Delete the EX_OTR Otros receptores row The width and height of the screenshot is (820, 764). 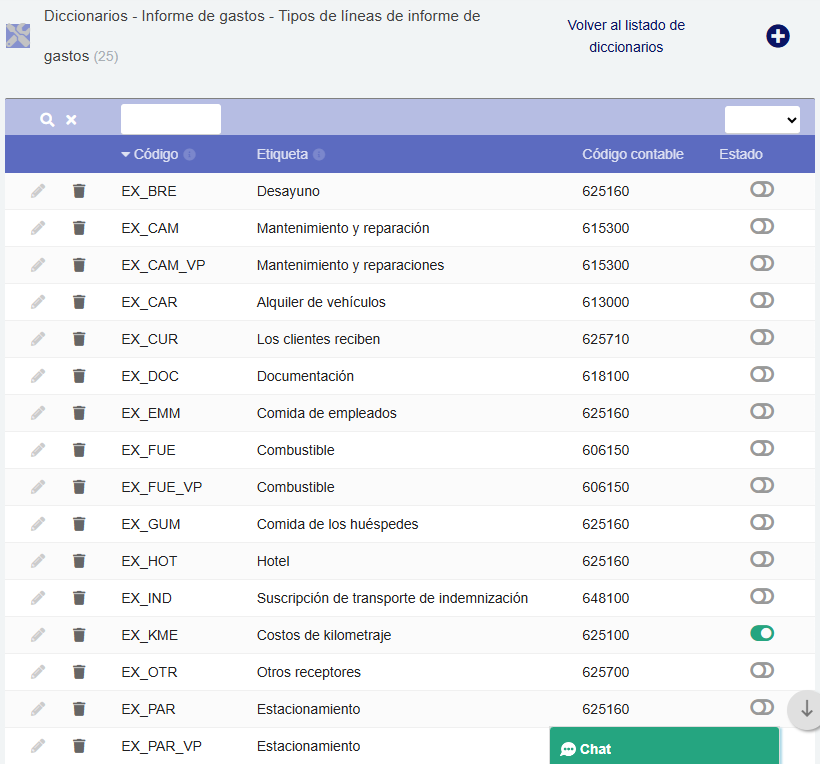coord(79,671)
